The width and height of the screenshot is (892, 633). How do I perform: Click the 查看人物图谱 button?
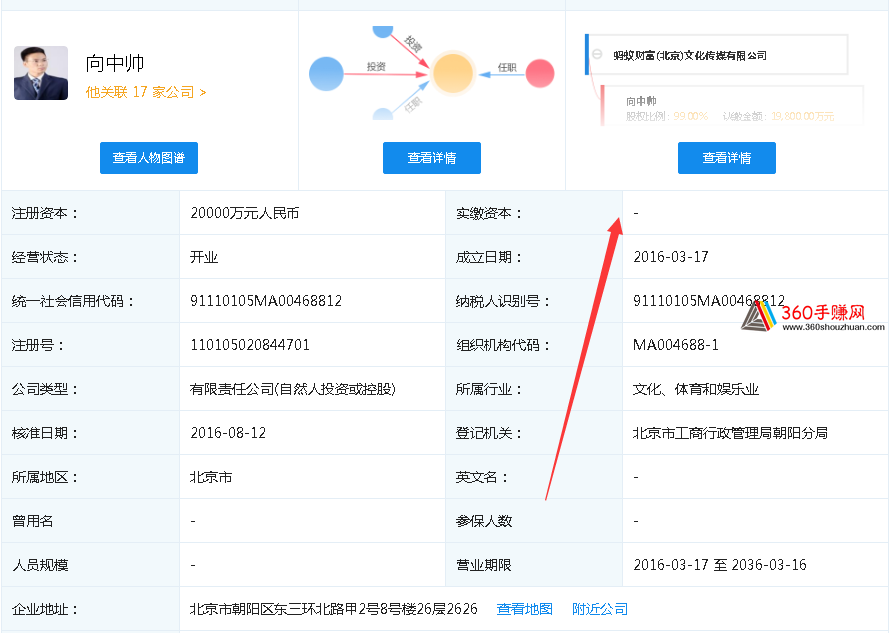tap(148, 158)
